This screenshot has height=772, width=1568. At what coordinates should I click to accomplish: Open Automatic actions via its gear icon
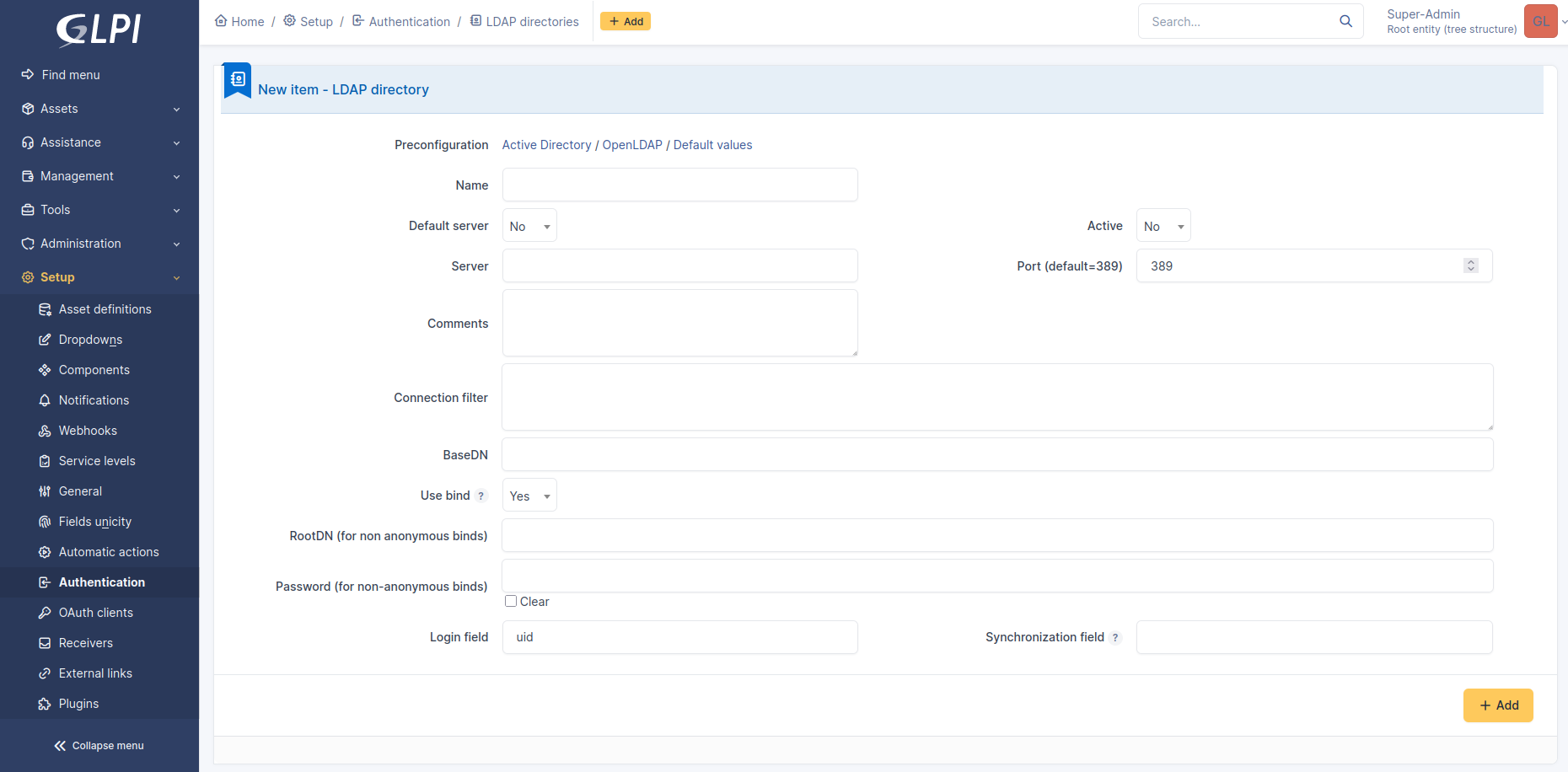click(45, 552)
